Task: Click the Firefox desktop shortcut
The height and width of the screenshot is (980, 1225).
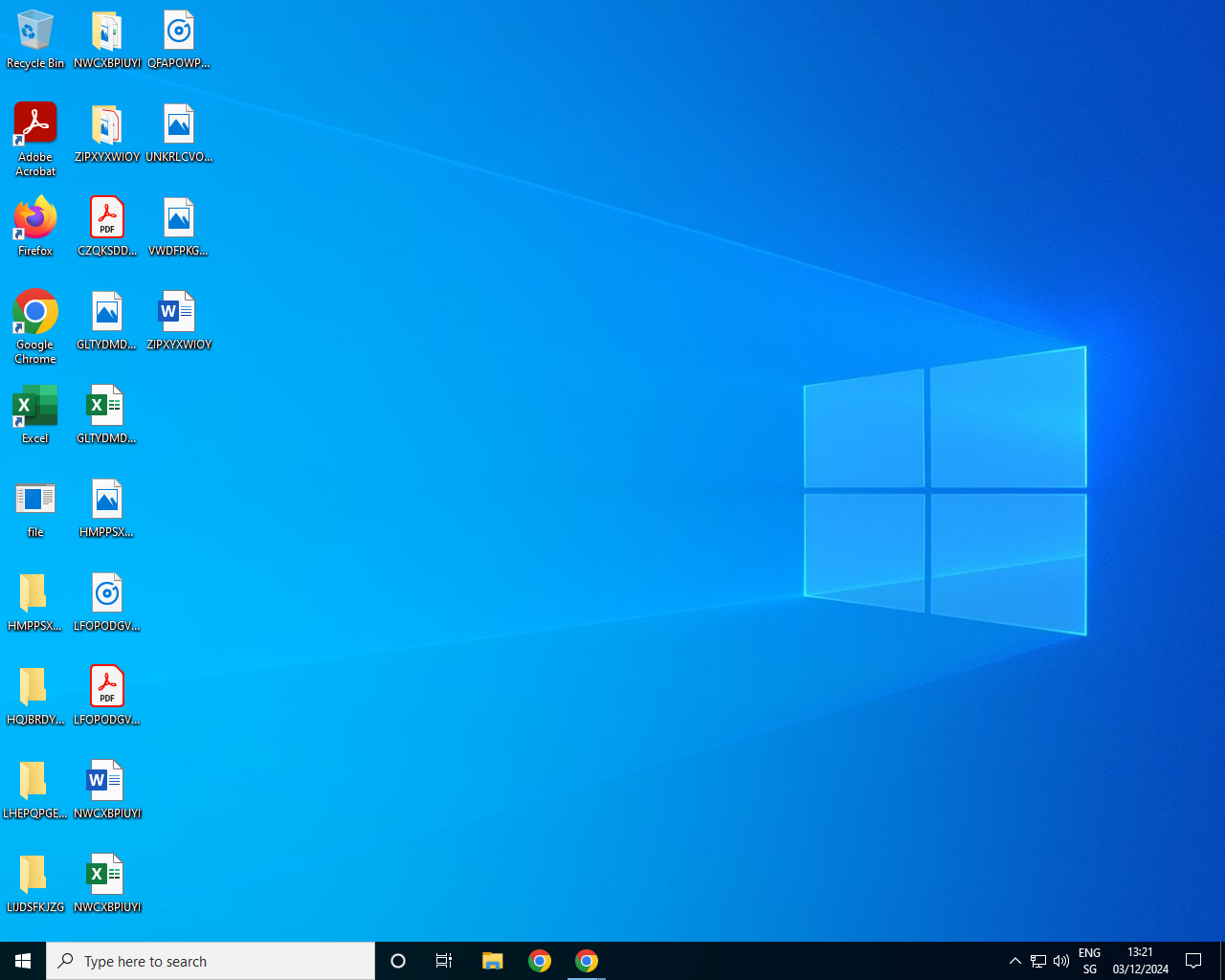Action: 35,226
